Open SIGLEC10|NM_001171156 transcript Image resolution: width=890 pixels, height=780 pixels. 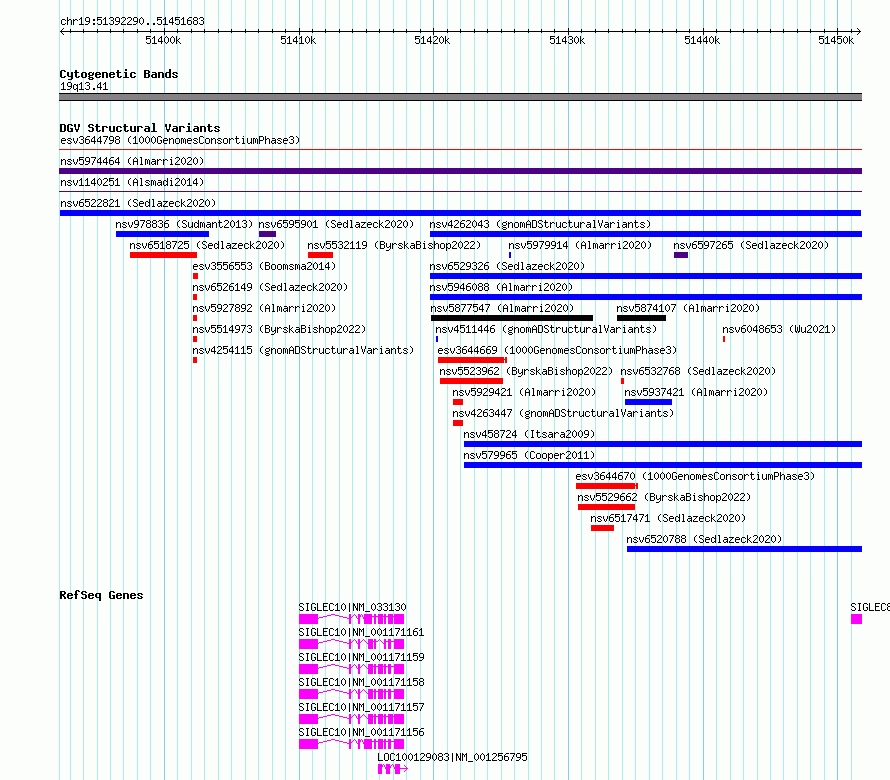click(362, 732)
